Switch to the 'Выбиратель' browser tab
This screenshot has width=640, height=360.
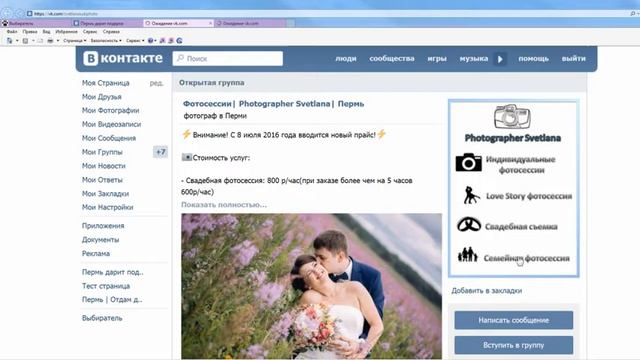pyautogui.click(x=36, y=23)
